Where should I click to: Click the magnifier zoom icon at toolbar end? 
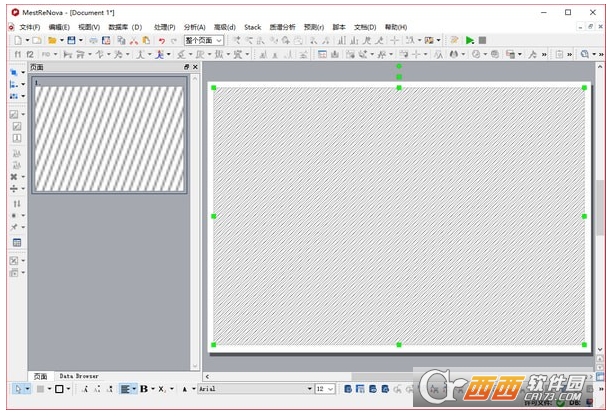[x=584, y=54]
